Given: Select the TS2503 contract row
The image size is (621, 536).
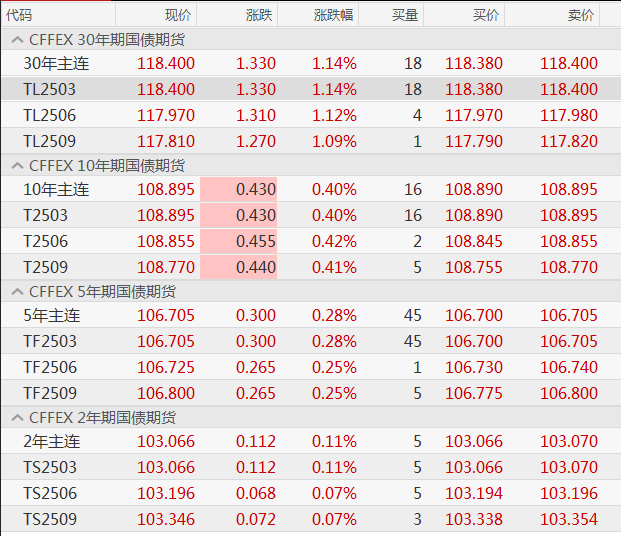Looking at the screenshot, I should pos(311,467).
